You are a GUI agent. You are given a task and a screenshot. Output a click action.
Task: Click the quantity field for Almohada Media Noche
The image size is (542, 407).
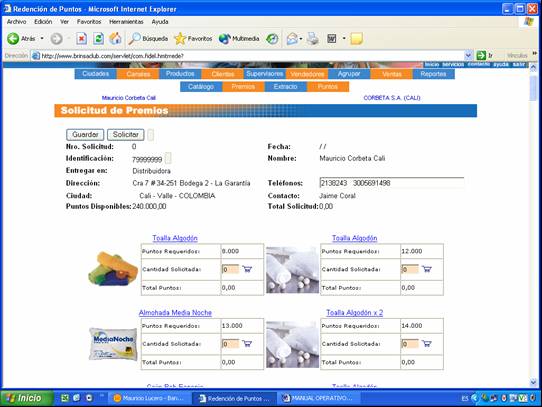pyautogui.click(x=231, y=344)
